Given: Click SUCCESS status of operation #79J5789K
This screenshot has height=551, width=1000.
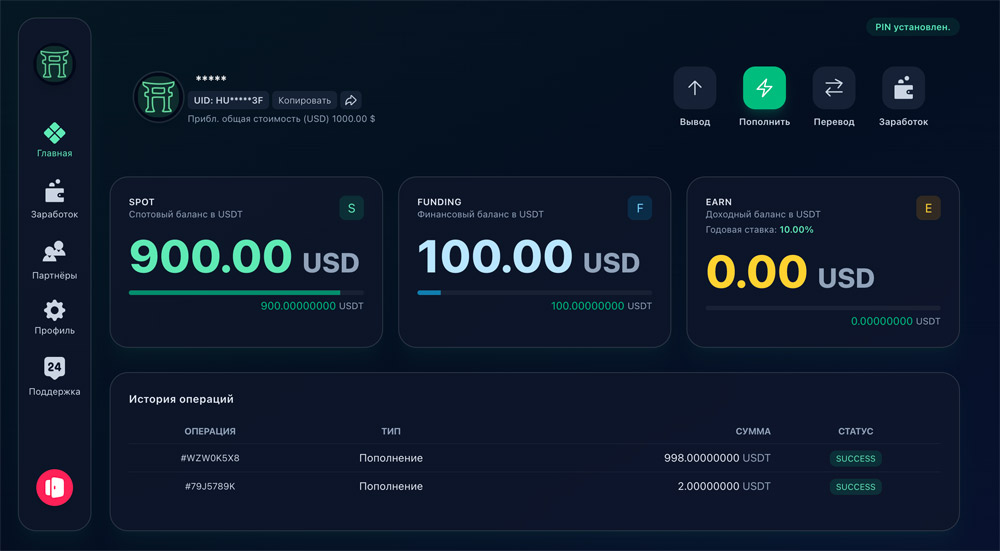Looking at the screenshot, I should (855, 487).
